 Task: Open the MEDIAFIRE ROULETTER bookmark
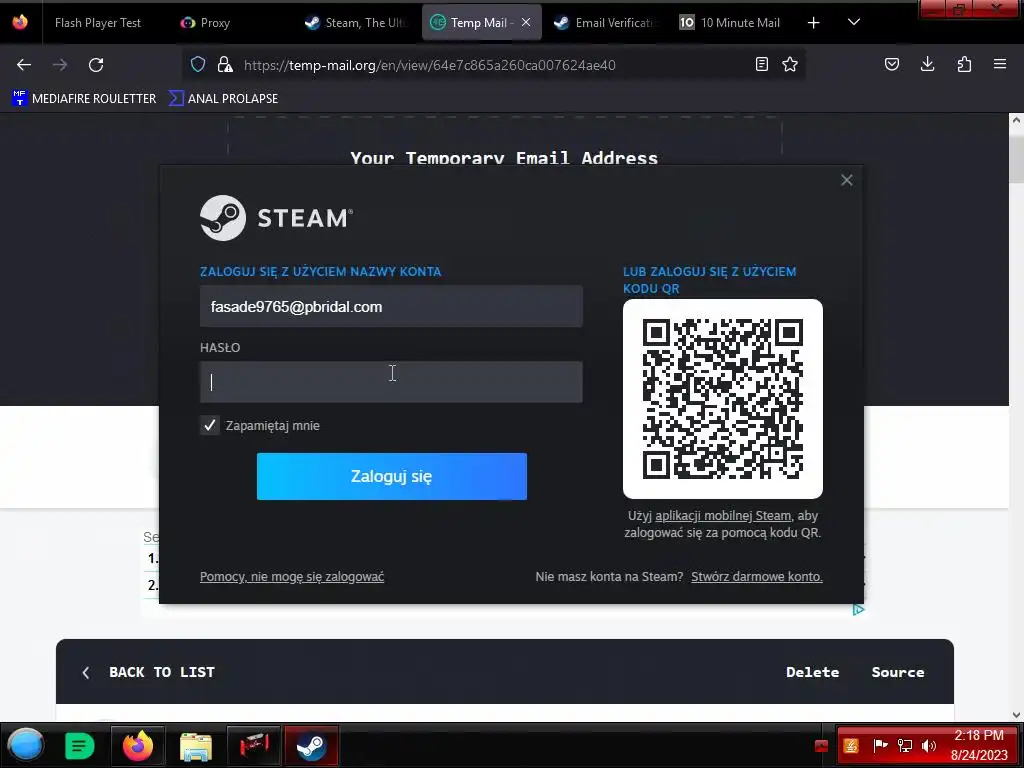click(84, 99)
